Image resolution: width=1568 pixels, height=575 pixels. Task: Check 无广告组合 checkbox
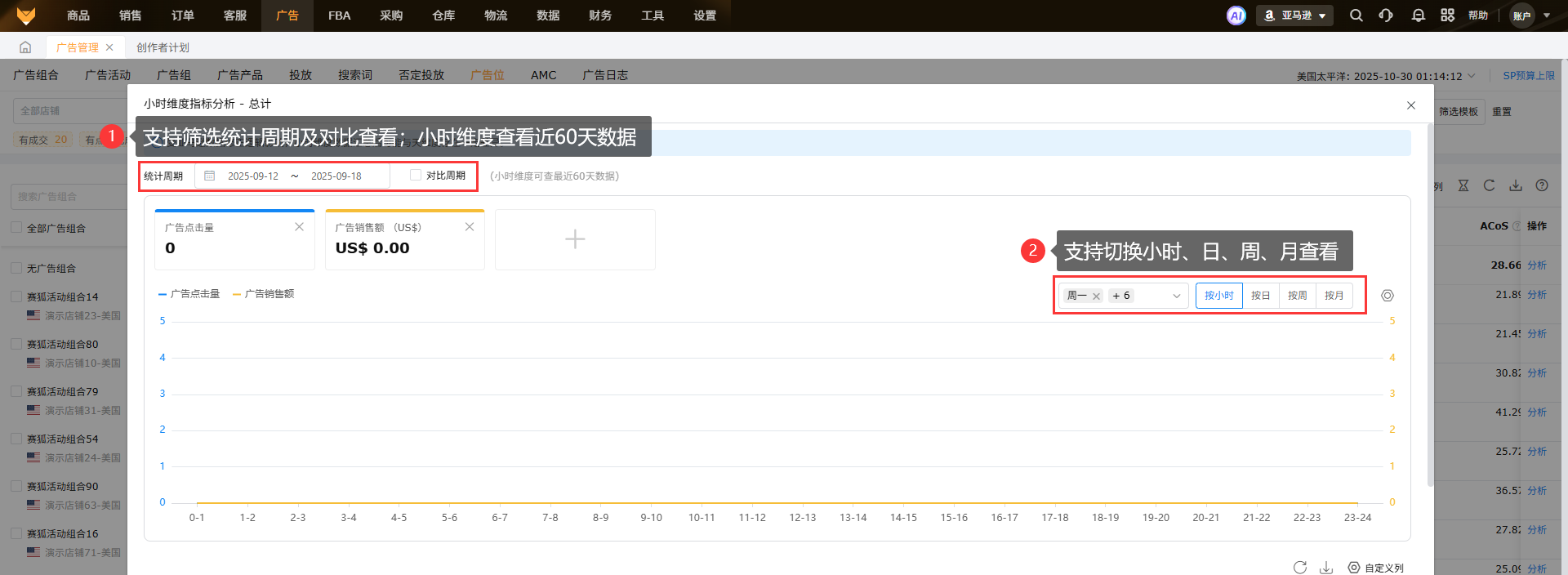16,267
